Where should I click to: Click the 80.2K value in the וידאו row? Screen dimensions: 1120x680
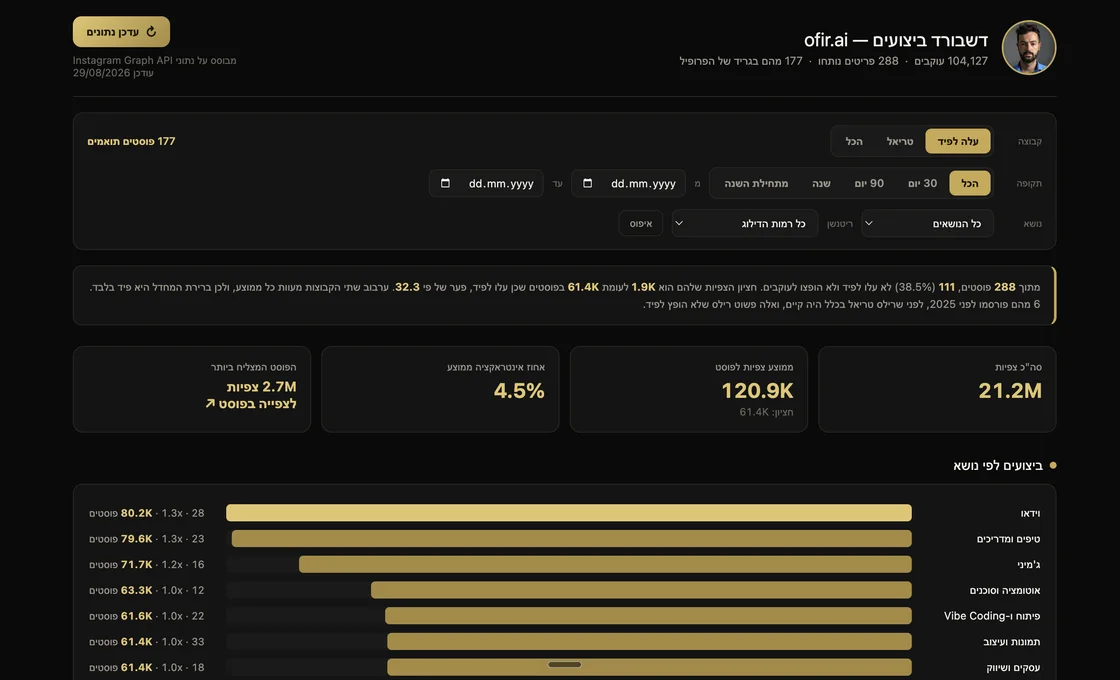[x=136, y=513]
